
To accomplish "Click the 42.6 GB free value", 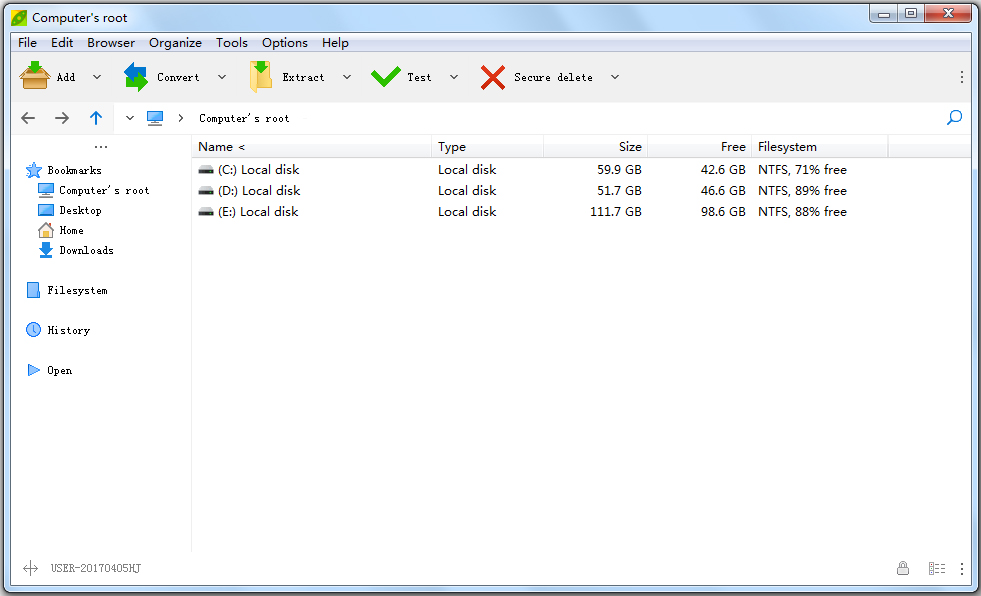I will 723,169.
